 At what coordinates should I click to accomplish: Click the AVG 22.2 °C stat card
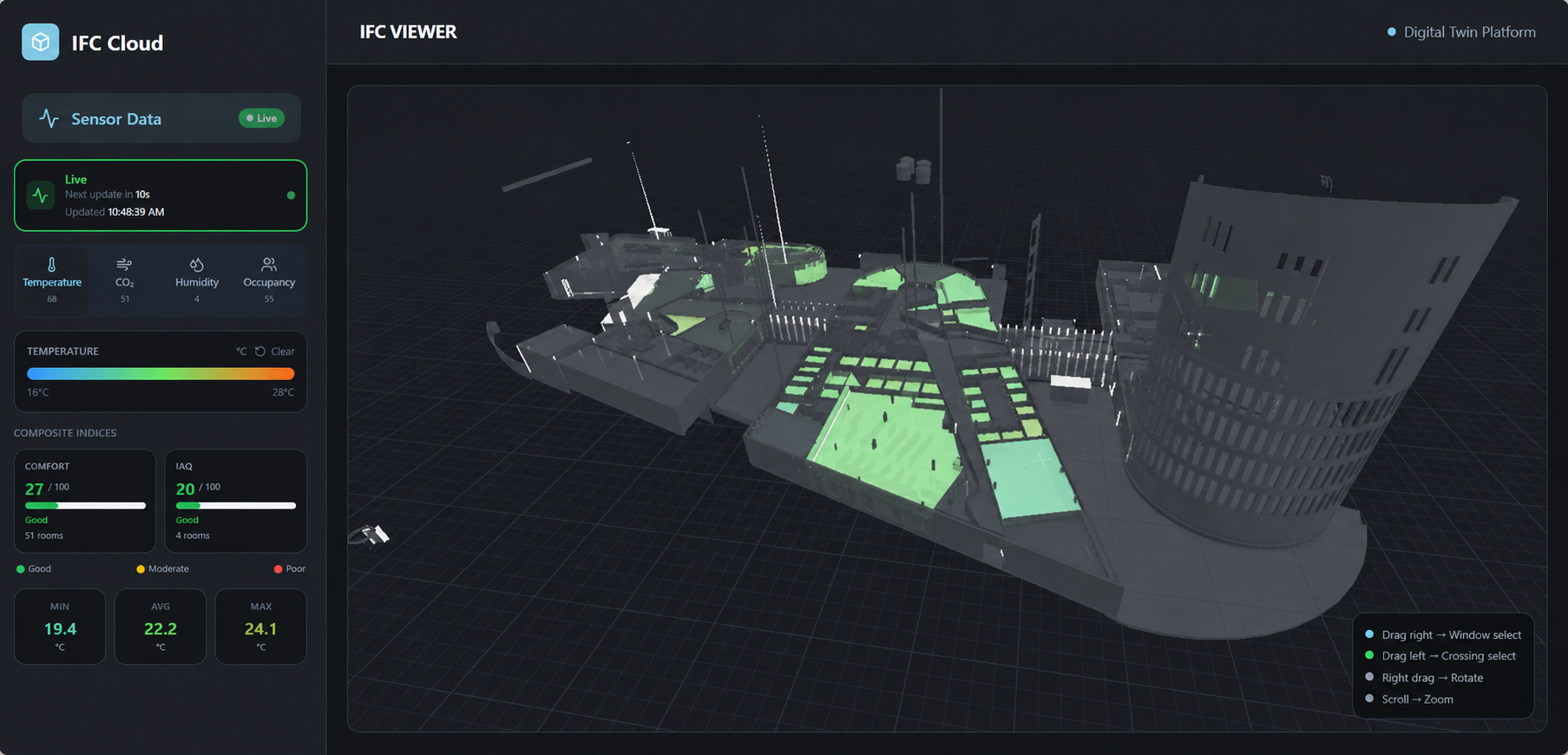(161, 627)
